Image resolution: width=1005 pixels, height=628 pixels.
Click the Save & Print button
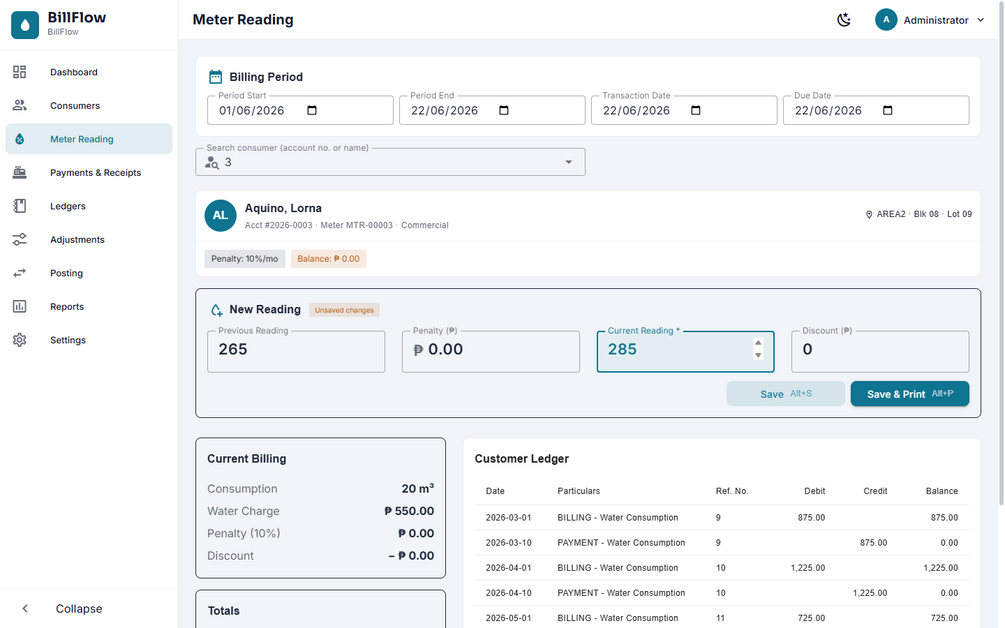tap(909, 393)
